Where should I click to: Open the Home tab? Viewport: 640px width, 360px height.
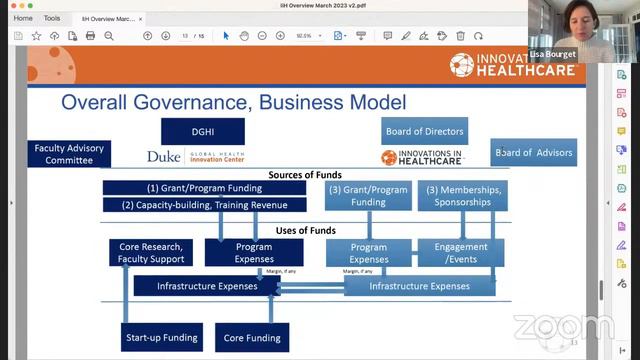tap(23, 18)
